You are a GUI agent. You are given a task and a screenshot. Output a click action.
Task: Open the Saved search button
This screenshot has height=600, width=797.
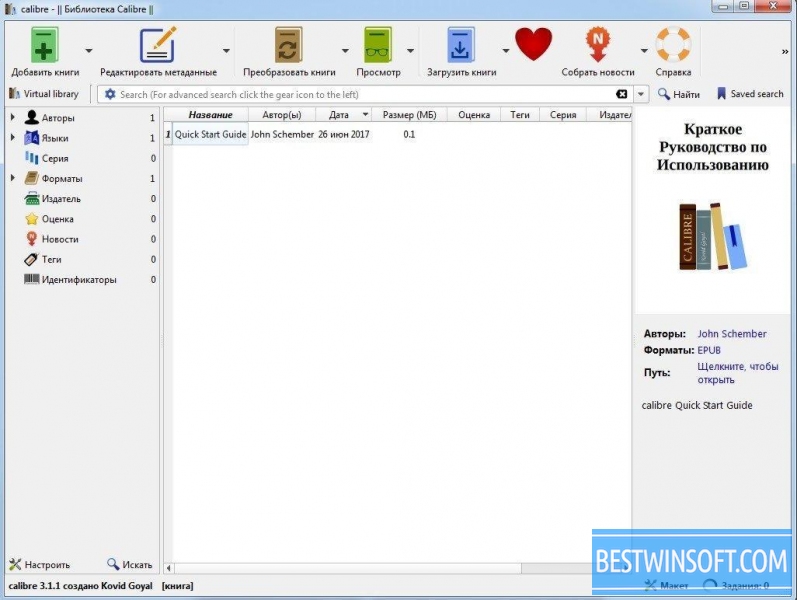pyautogui.click(x=750, y=94)
